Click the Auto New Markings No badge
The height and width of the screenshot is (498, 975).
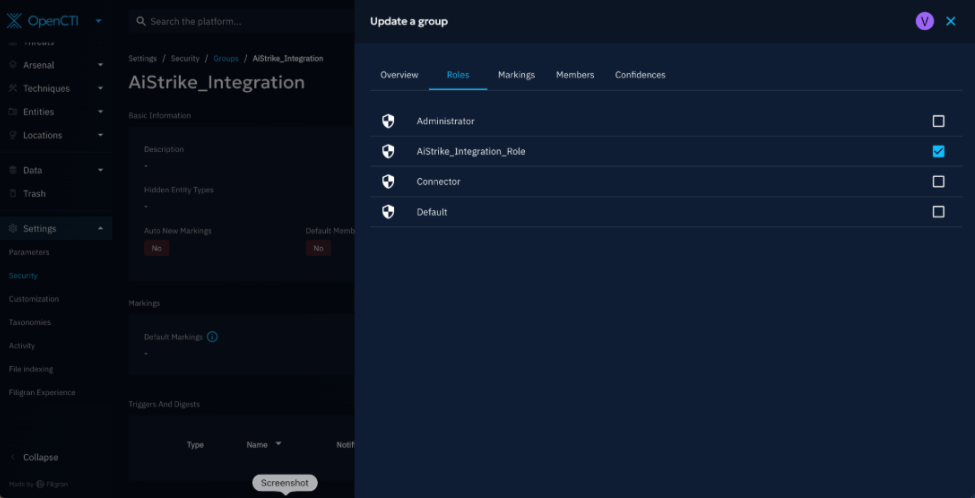(x=157, y=248)
